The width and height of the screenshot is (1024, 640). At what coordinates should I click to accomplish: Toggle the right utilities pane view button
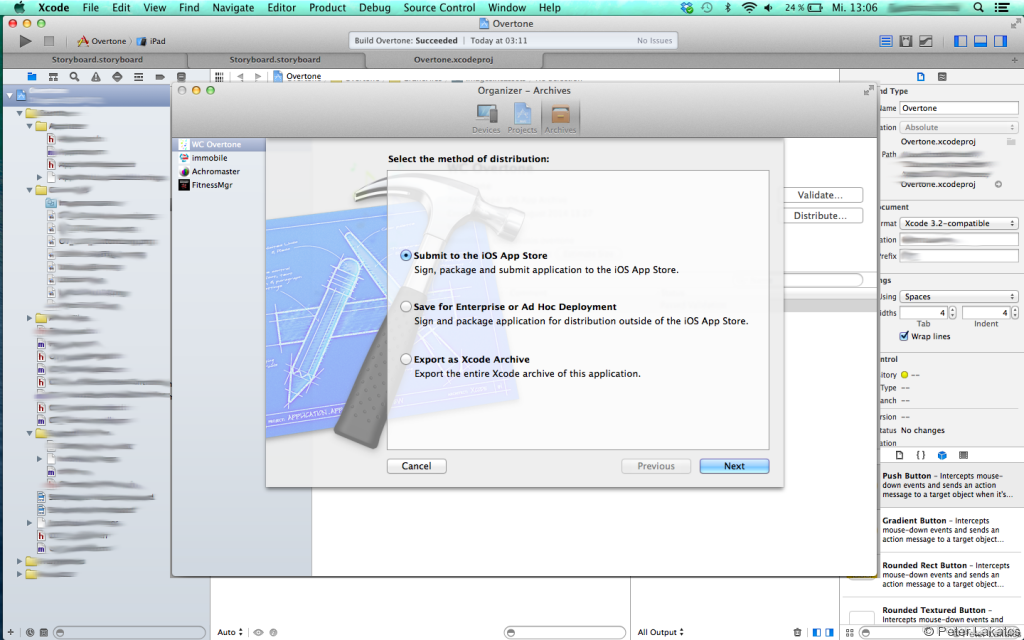coord(1000,41)
